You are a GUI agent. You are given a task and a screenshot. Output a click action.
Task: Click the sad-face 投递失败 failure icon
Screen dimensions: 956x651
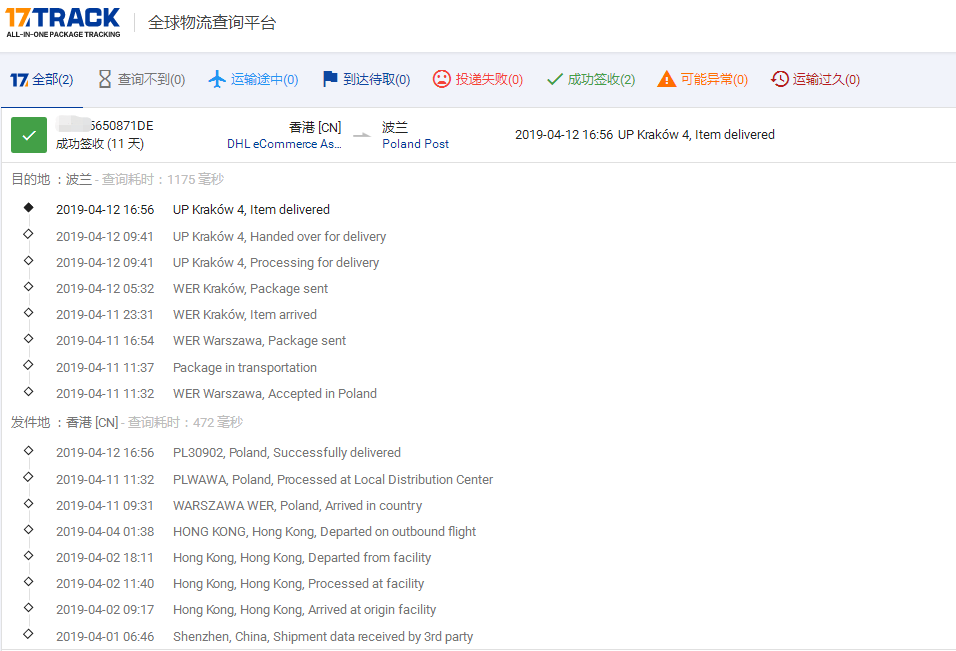(440, 78)
